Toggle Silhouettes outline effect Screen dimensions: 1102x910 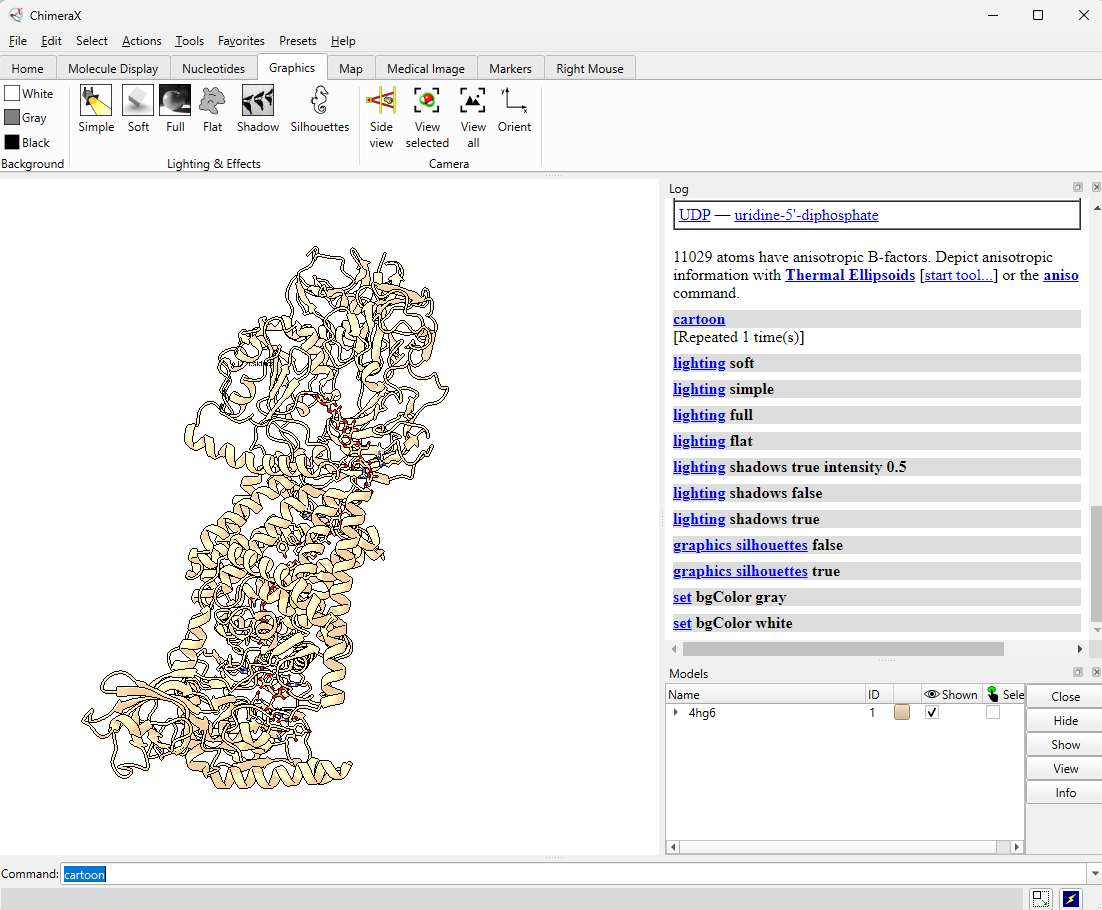click(320, 109)
